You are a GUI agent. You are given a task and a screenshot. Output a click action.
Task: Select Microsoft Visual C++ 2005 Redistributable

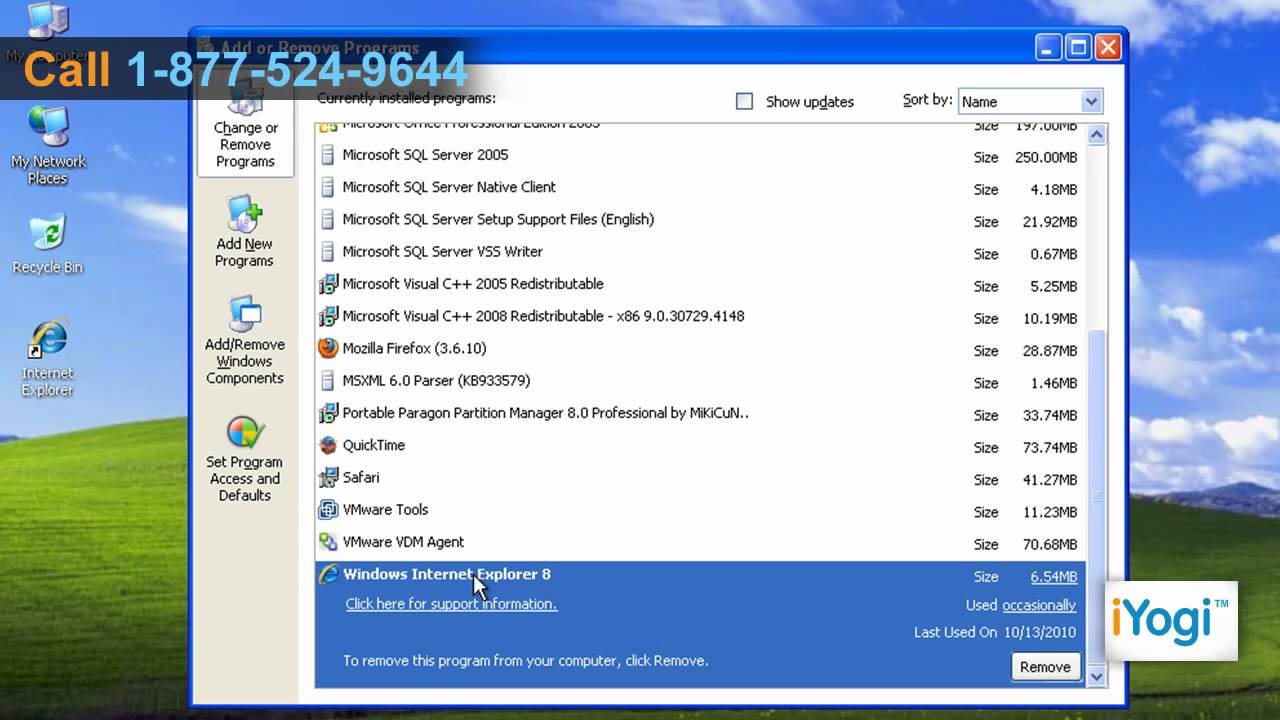[698, 285]
